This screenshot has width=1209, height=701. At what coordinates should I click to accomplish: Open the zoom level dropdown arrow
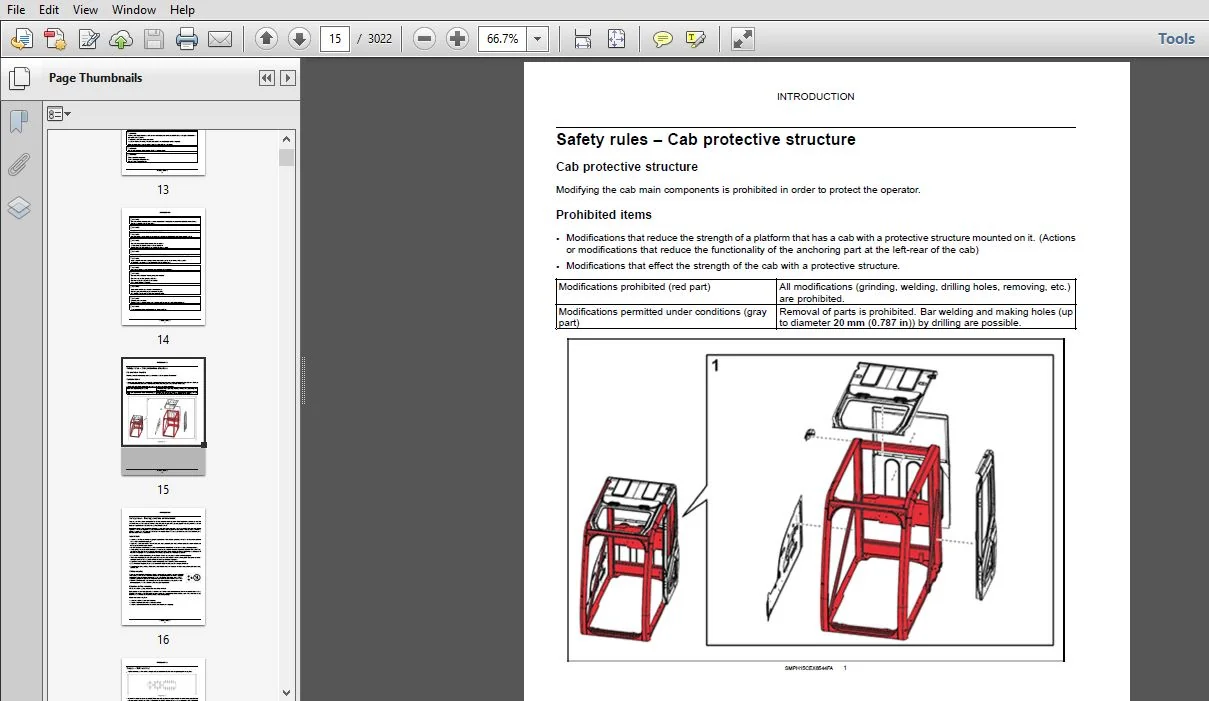(538, 39)
